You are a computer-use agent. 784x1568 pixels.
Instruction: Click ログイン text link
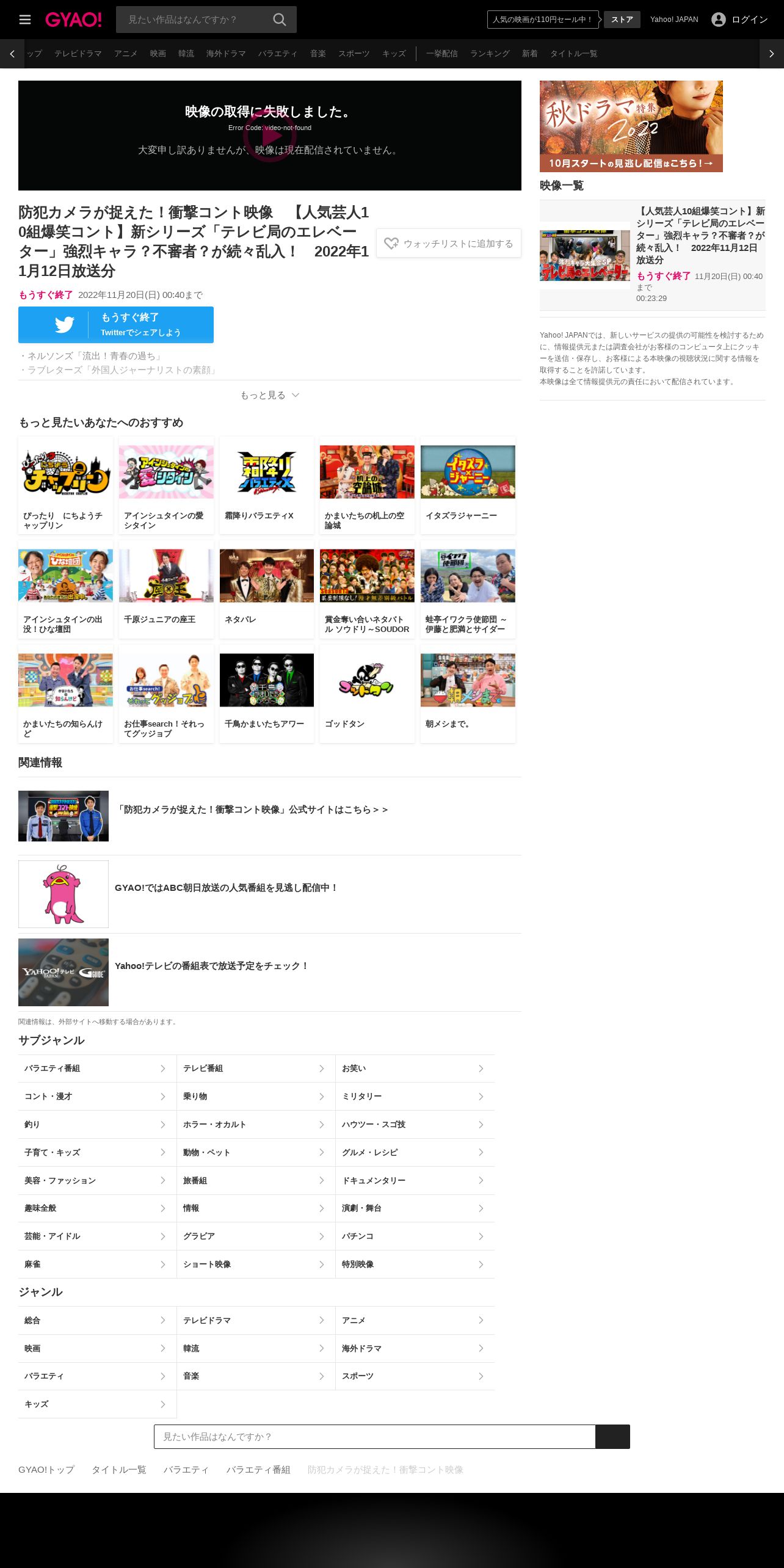tap(749, 20)
